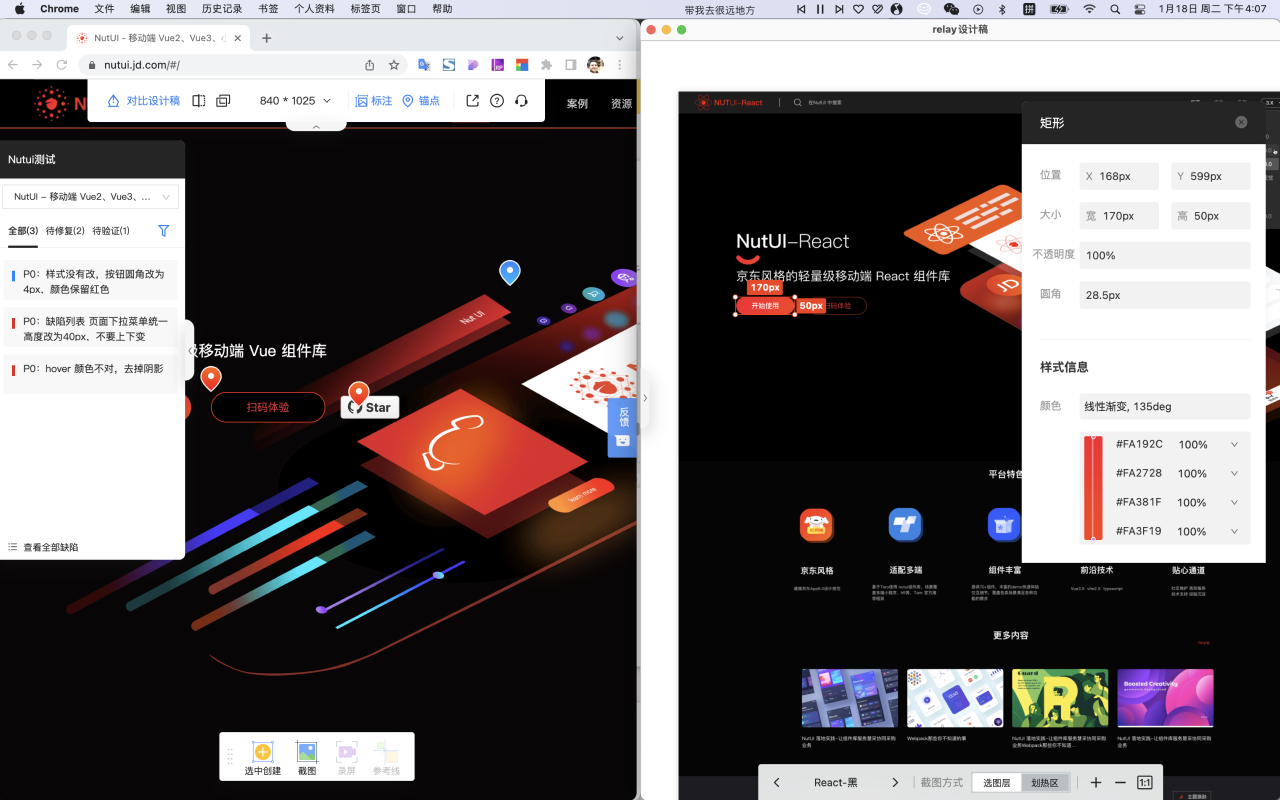1280x800 pixels.
Task: Share page icon in address bar
Action: tap(370, 65)
